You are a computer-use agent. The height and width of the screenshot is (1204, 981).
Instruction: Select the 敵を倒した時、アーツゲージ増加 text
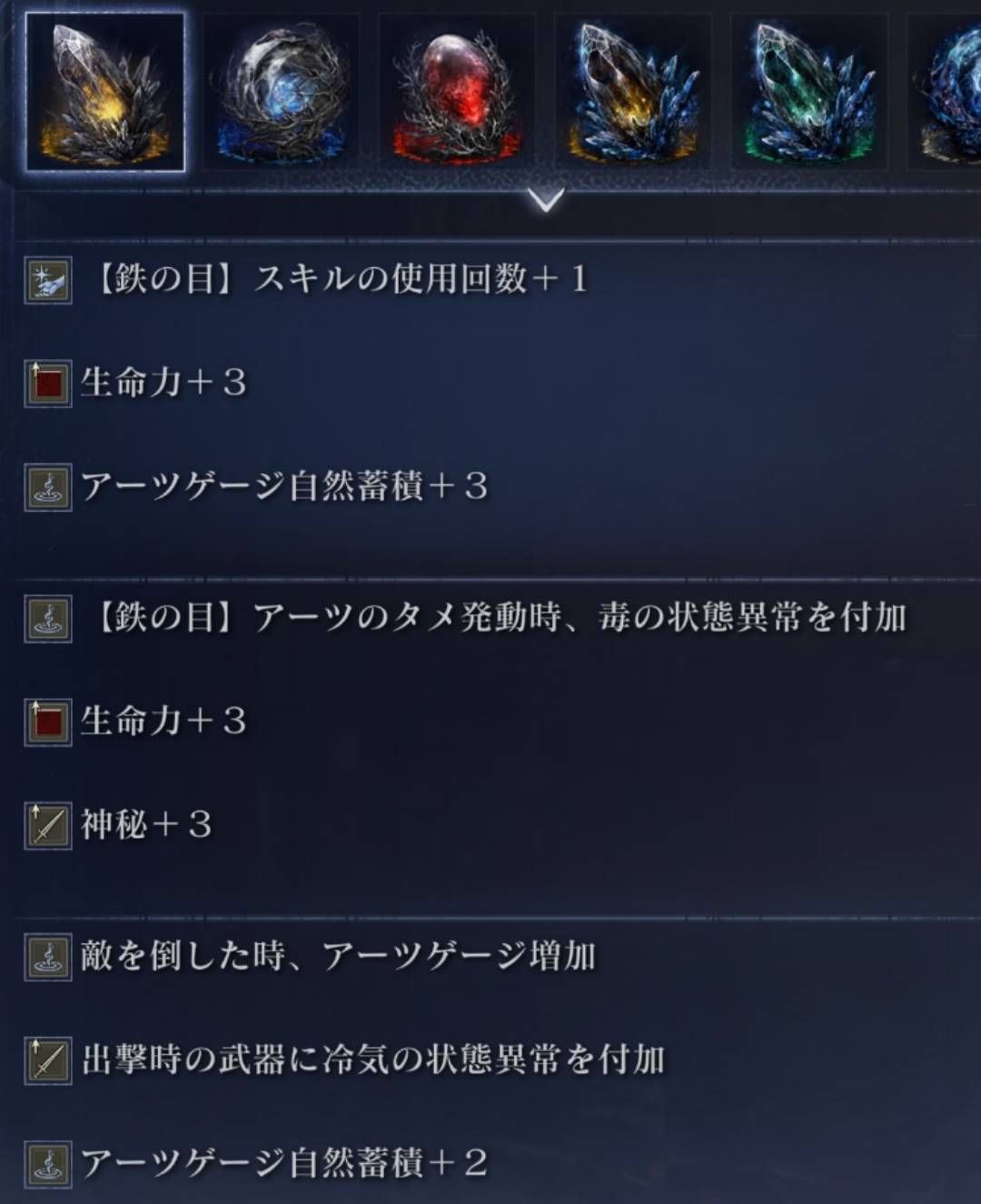[339, 956]
